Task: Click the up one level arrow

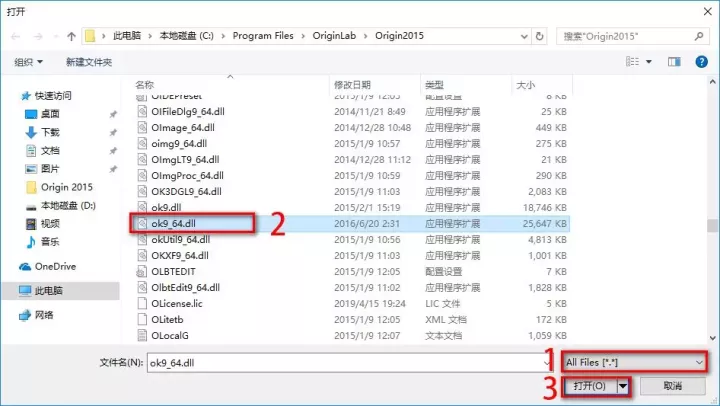Action: (71, 36)
